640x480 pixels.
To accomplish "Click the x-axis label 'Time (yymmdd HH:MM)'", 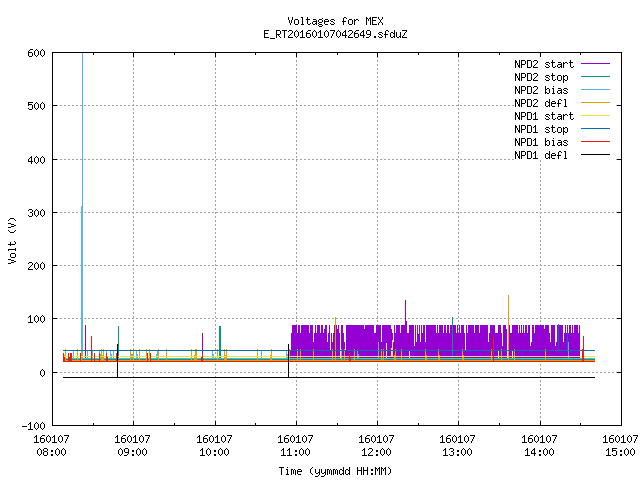I will pos(335,471).
